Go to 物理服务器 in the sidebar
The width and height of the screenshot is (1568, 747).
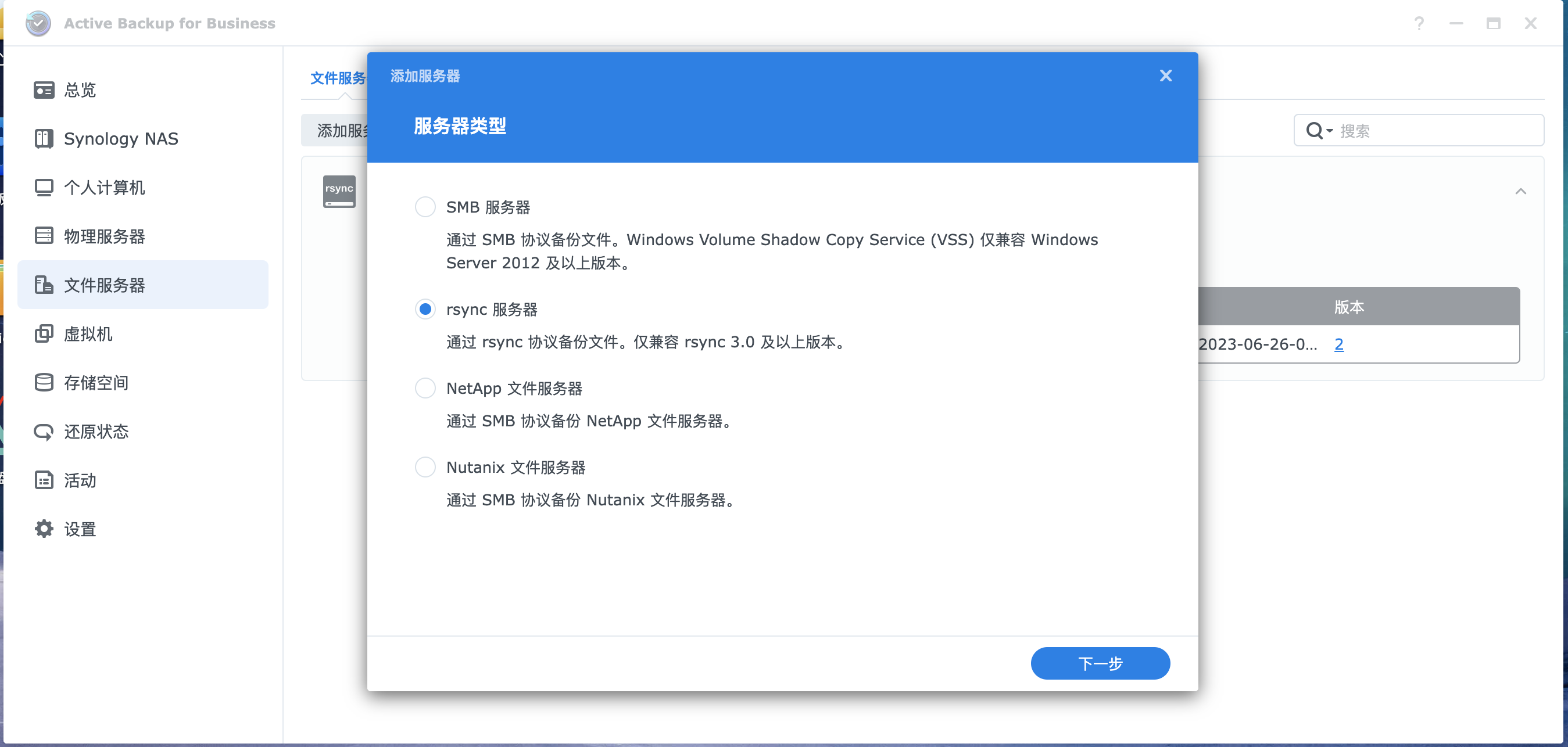point(142,236)
